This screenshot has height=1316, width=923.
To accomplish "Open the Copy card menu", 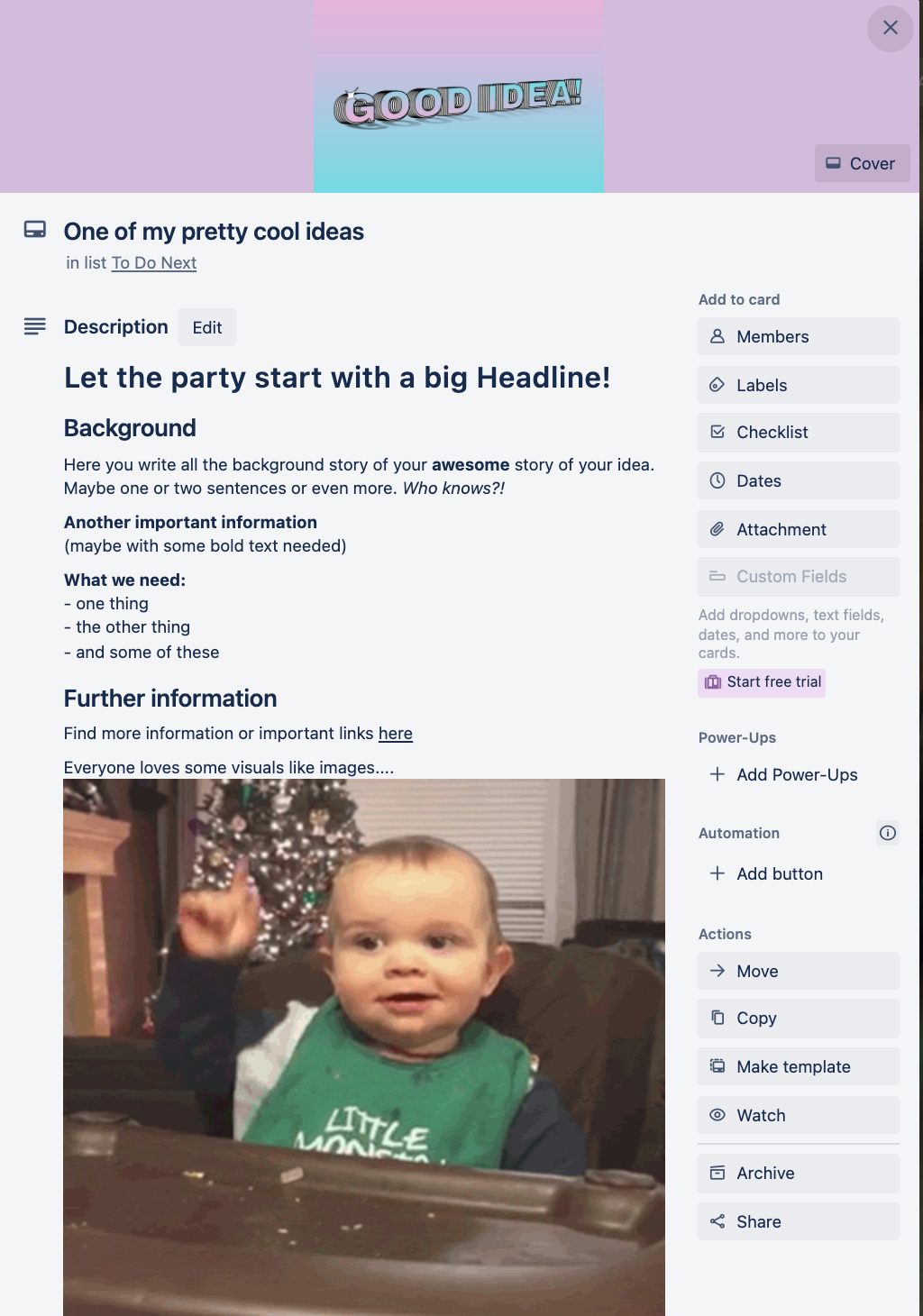I will [799, 1018].
